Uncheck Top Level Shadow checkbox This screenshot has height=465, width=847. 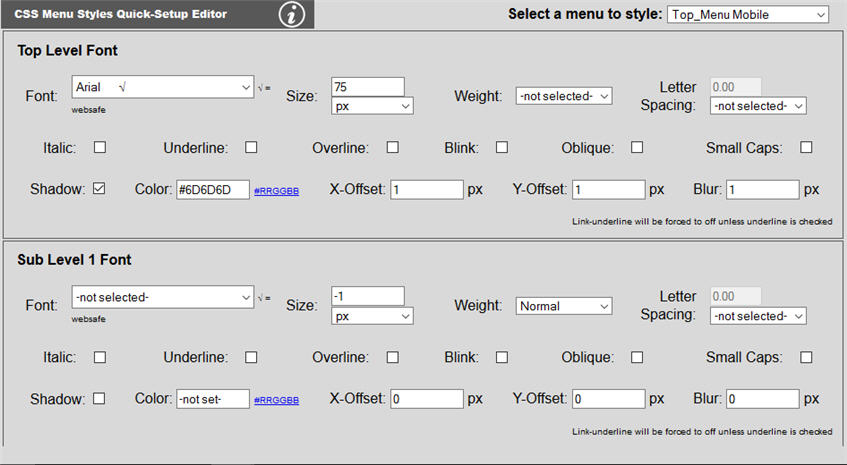pyautogui.click(x=99, y=188)
